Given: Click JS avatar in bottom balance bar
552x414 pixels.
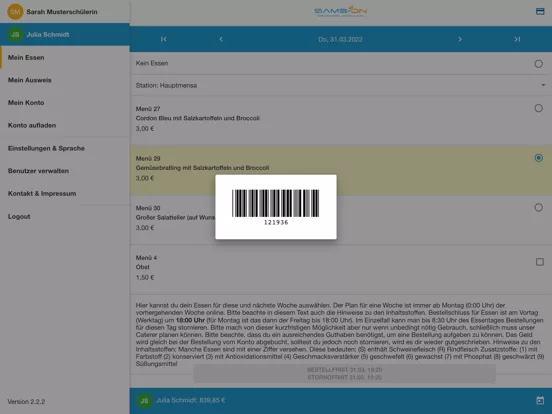Looking at the screenshot, I should (144, 401).
